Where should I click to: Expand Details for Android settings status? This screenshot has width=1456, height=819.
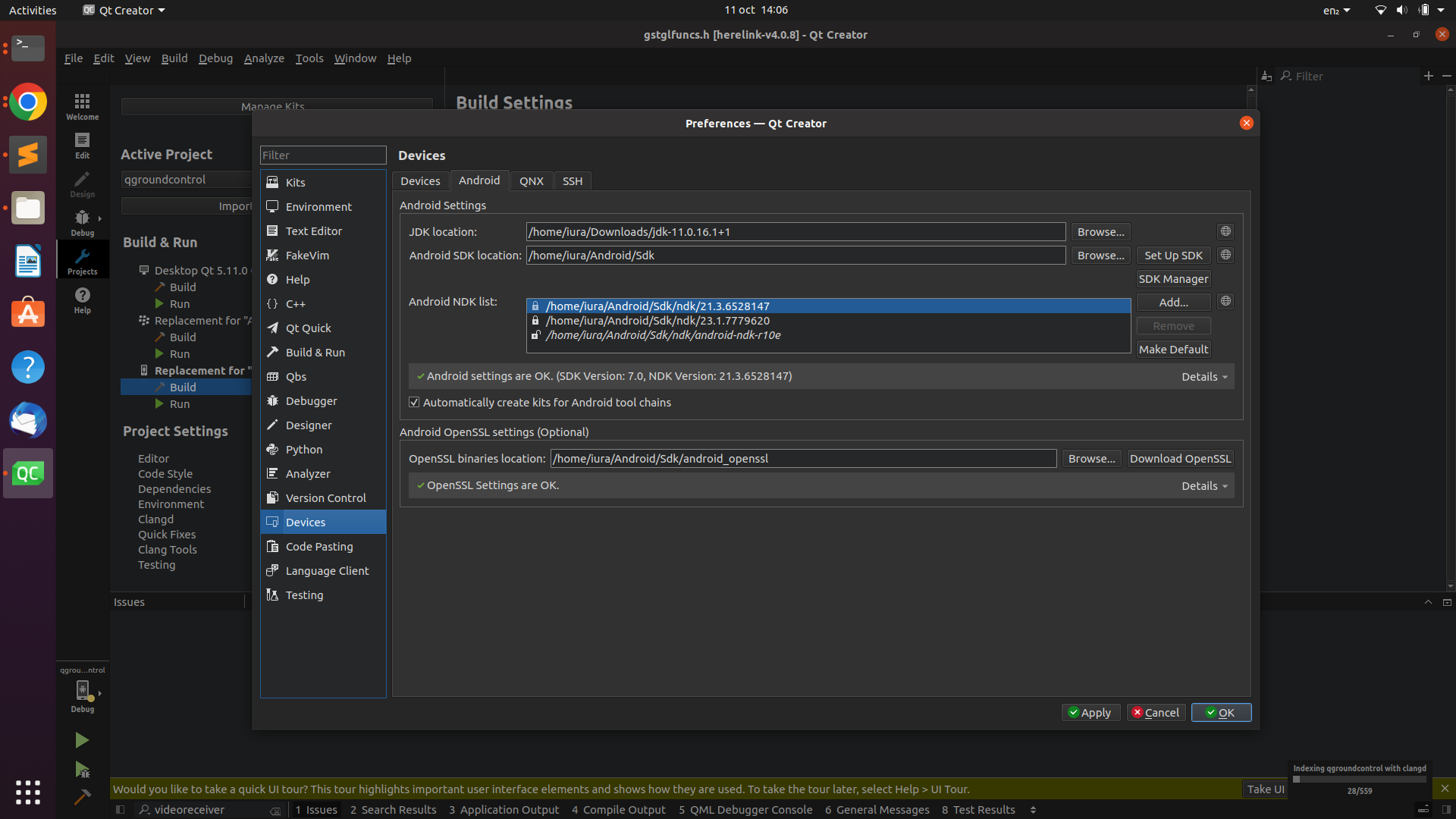[x=1203, y=376]
